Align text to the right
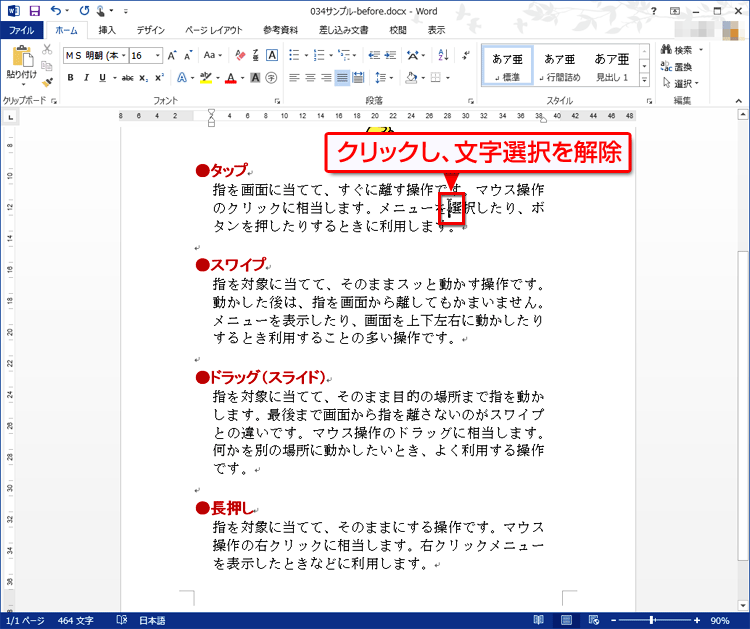The width and height of the screenshot is (750, 629). coord(326,77)
